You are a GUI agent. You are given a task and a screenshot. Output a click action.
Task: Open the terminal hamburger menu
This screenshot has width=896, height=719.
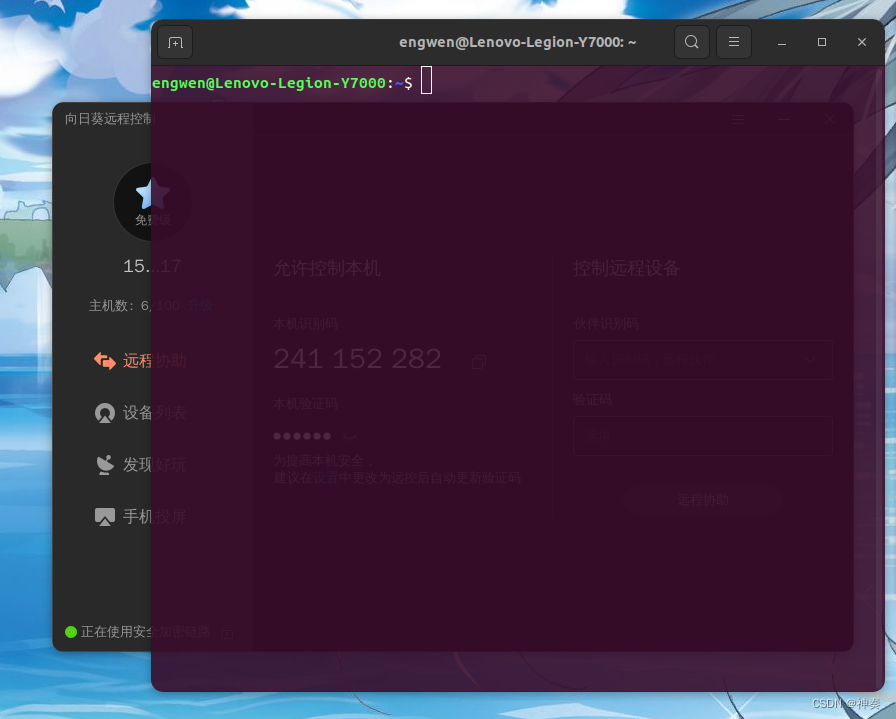coord(734,42)
